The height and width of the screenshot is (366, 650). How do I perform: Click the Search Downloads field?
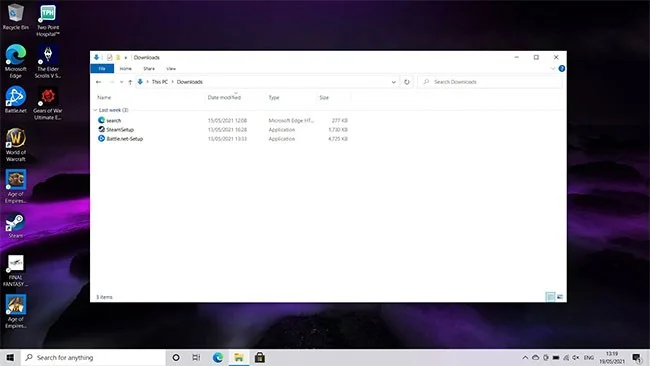click(x=490, y=82)
